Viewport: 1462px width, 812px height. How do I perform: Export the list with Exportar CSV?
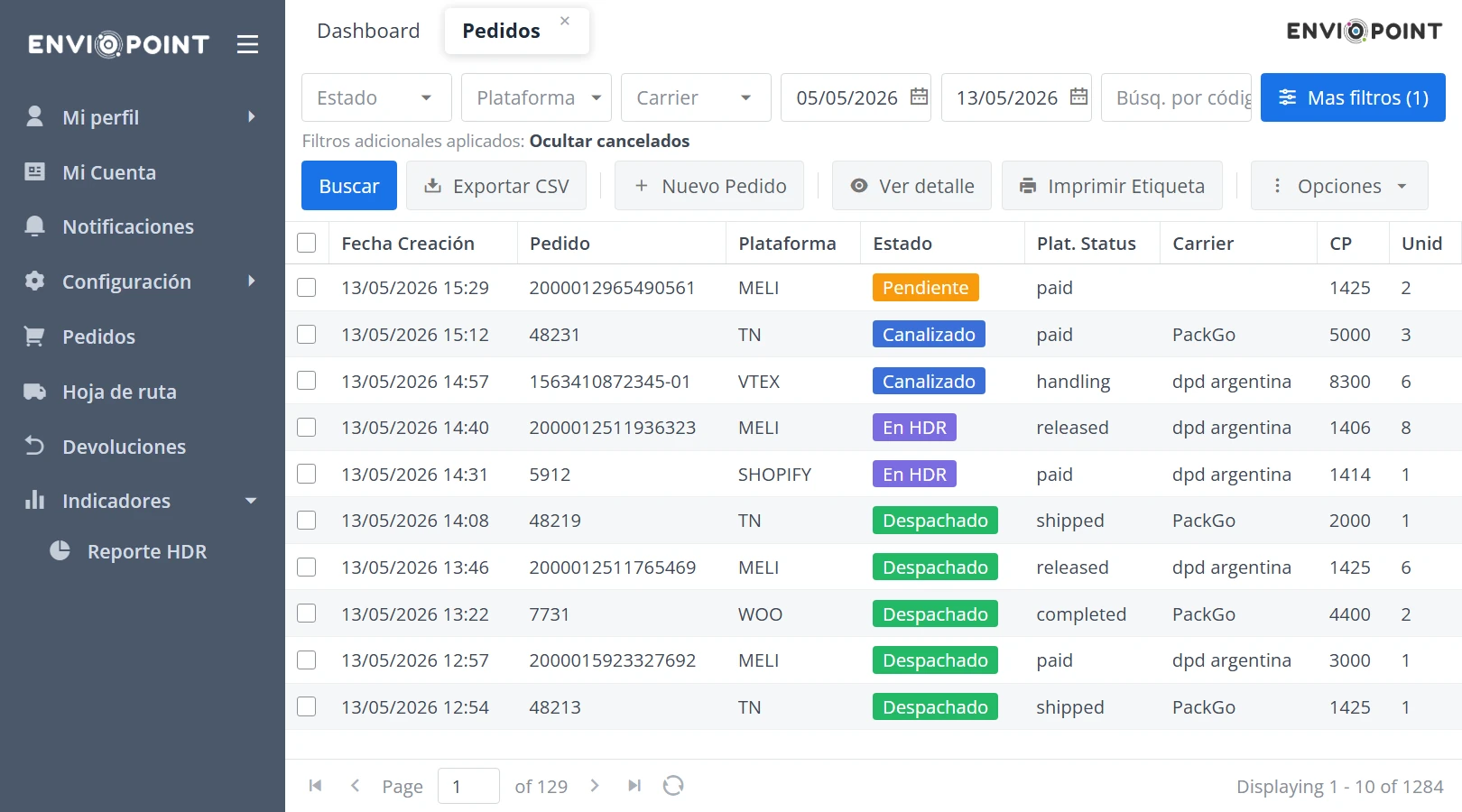point(496,186)
